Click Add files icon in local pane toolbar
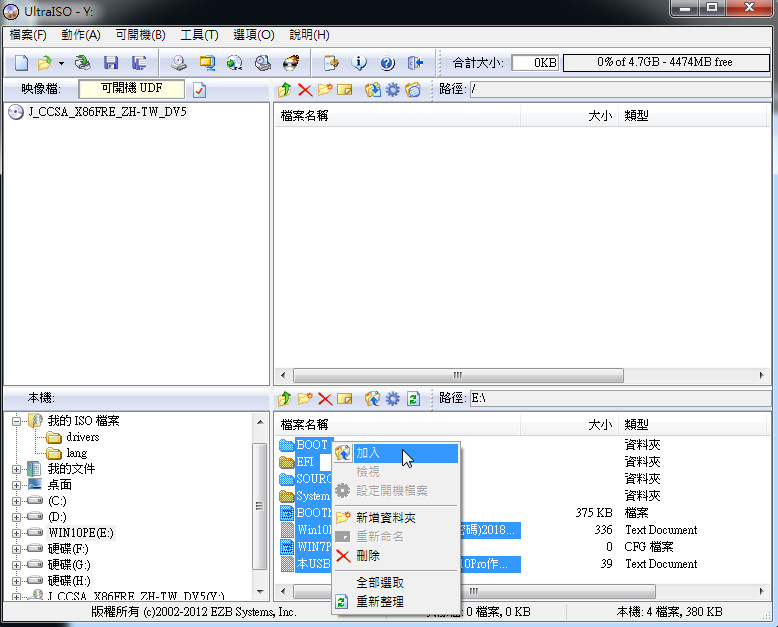This screenshot has height=627, width=778. coord(373,398)
